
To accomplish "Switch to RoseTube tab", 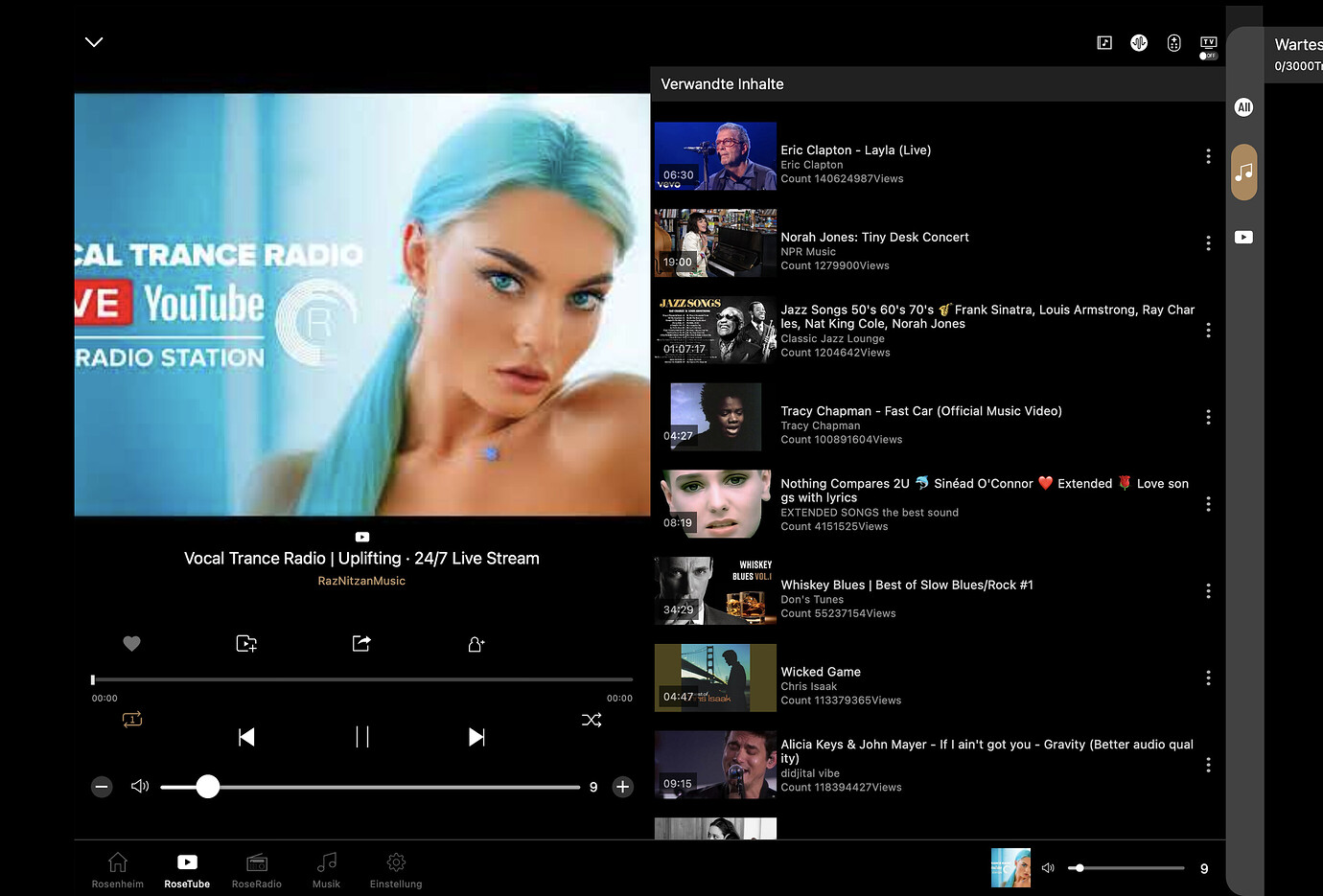I will (187, 870).
